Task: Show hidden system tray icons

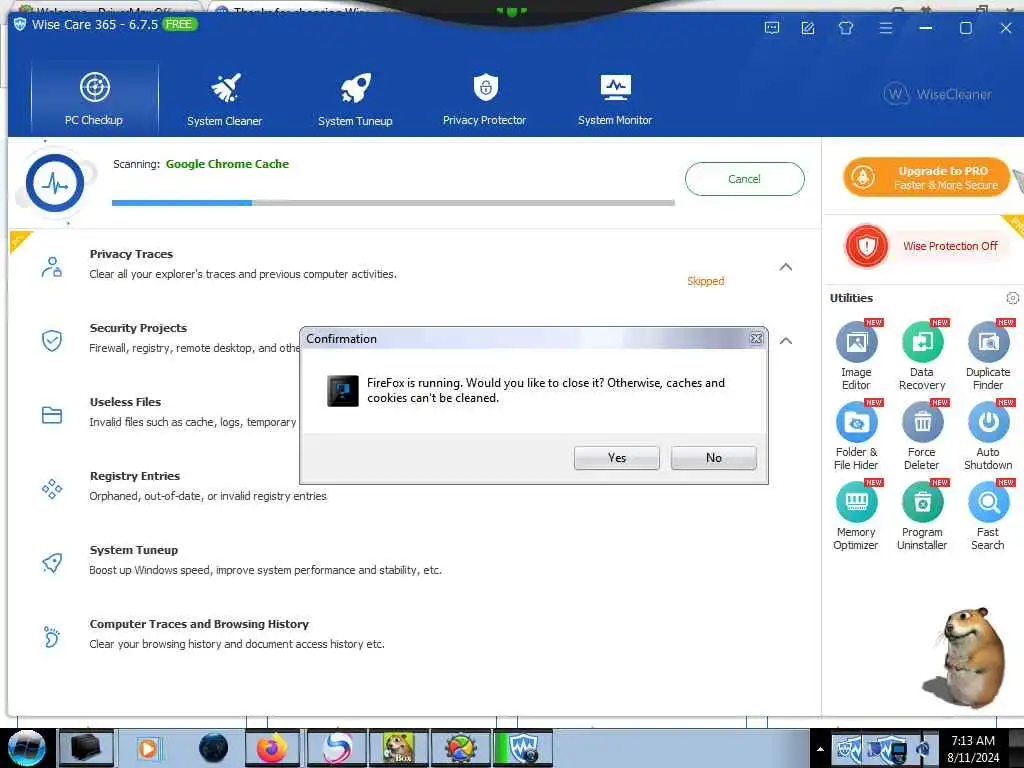Action: [x=820, y=749]
